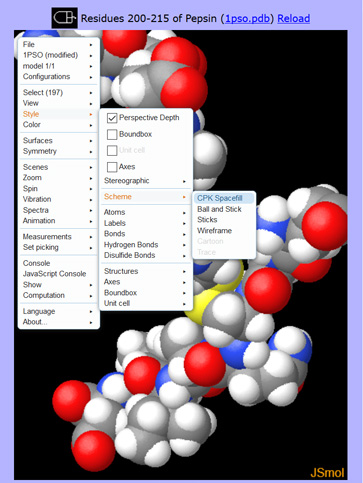Enable the Axes checkbox
Viewport: 363px width, 483px height.
click(x=112, y=167)
